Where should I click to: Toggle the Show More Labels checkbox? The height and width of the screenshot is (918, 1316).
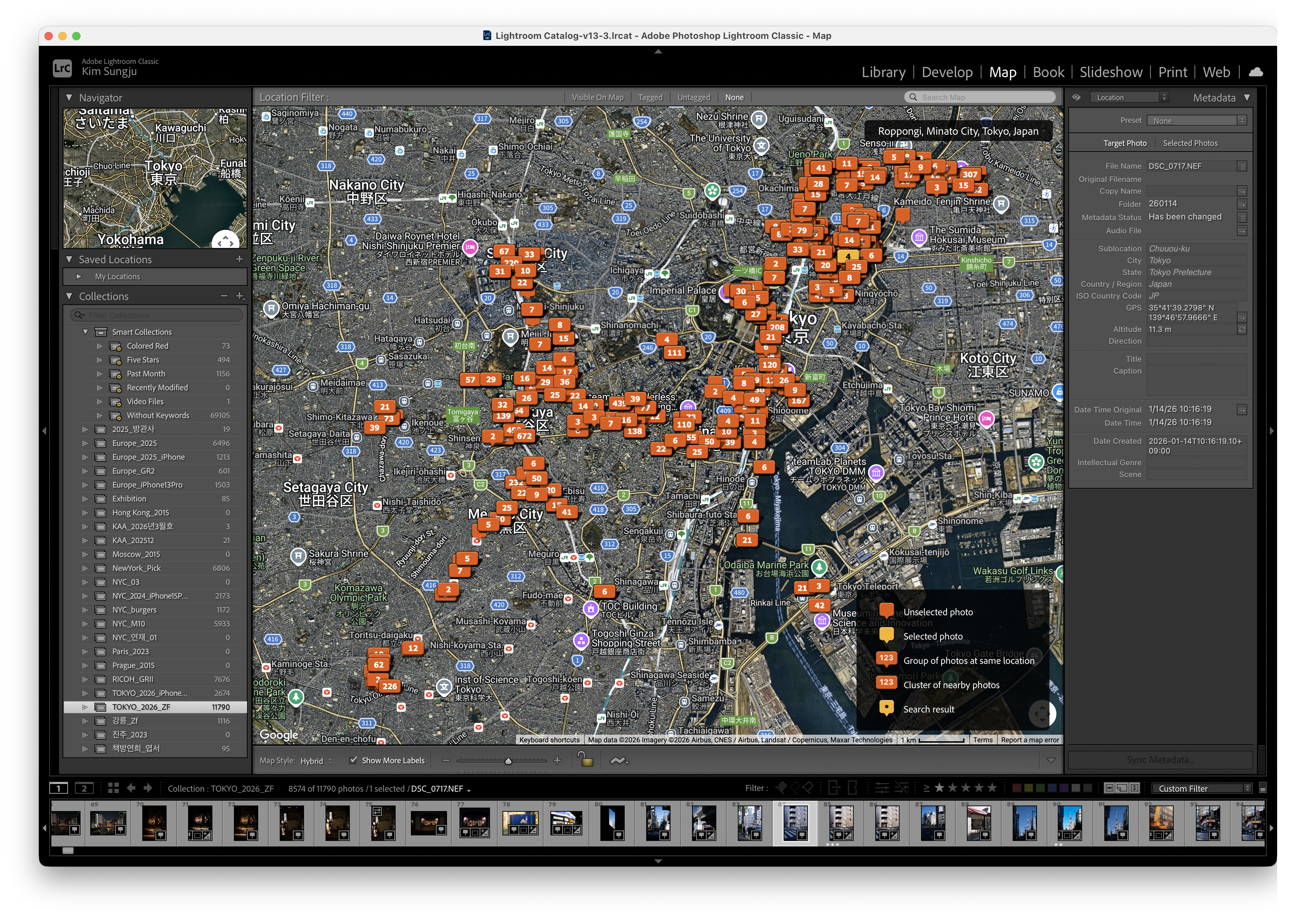[353, 760]
